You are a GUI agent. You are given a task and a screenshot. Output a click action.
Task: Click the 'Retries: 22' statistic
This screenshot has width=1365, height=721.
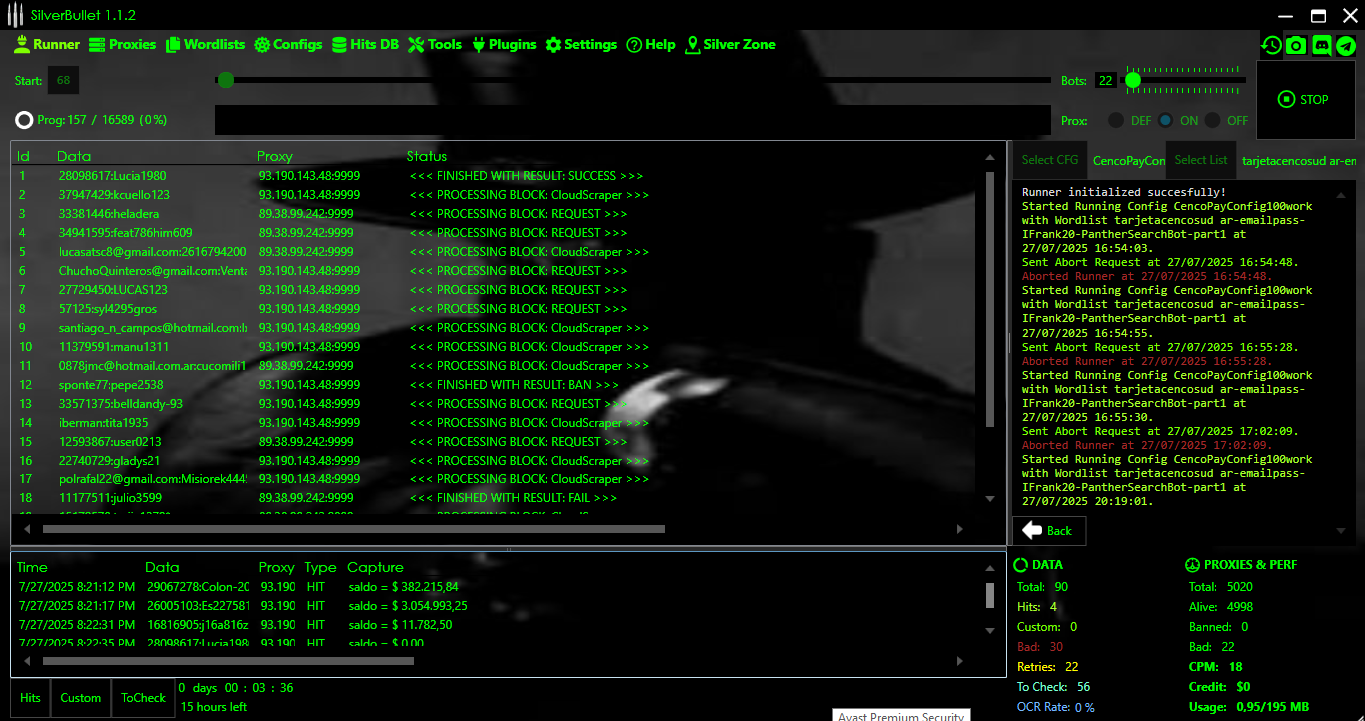[1047, 667]
